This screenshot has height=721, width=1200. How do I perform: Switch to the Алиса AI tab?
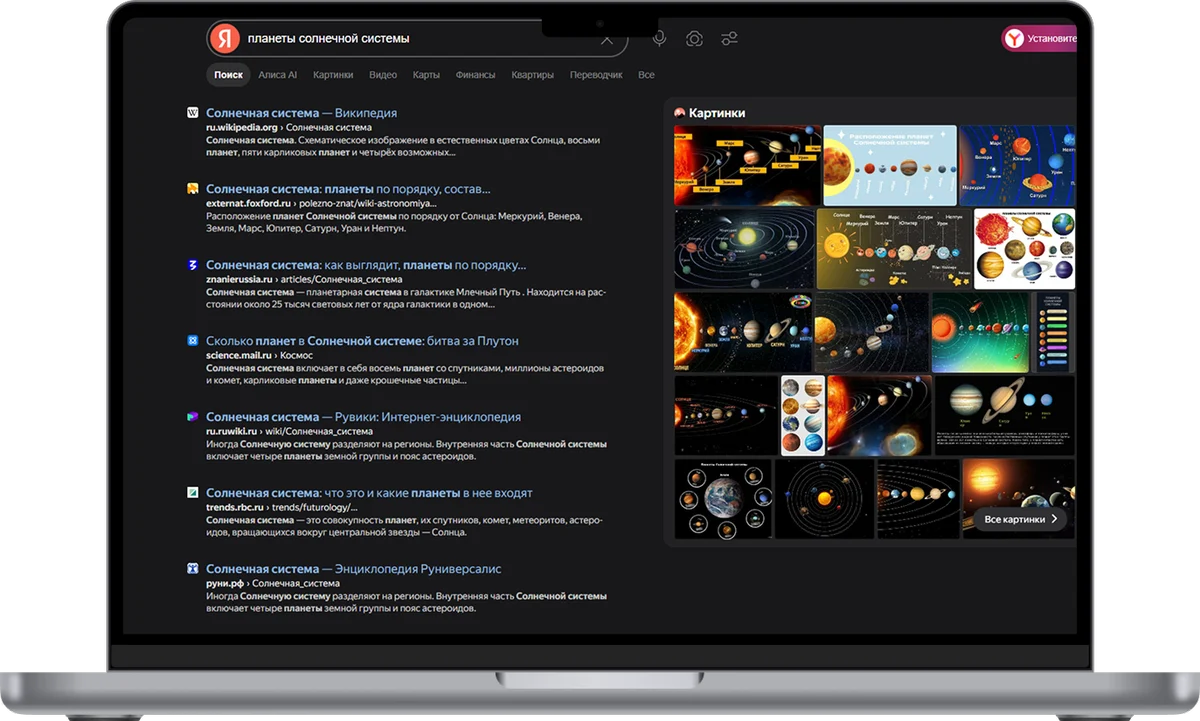coord(277,75)
